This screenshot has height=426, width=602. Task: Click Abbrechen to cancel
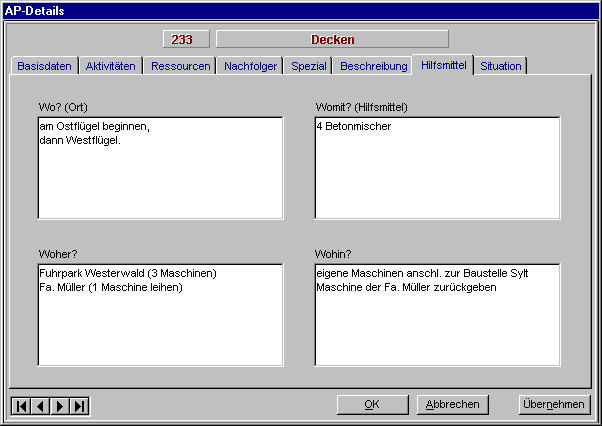452,404
